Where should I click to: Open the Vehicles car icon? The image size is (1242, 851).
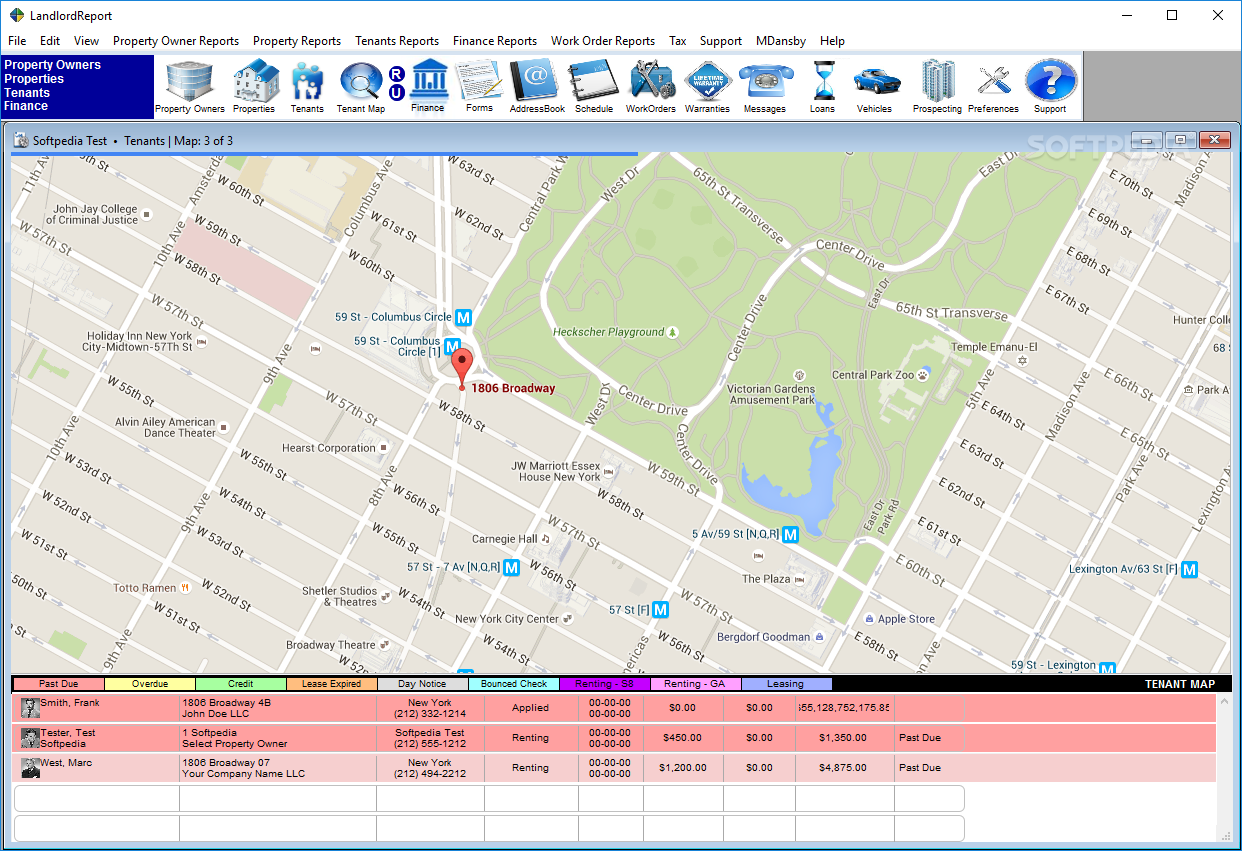pos(875,87)
